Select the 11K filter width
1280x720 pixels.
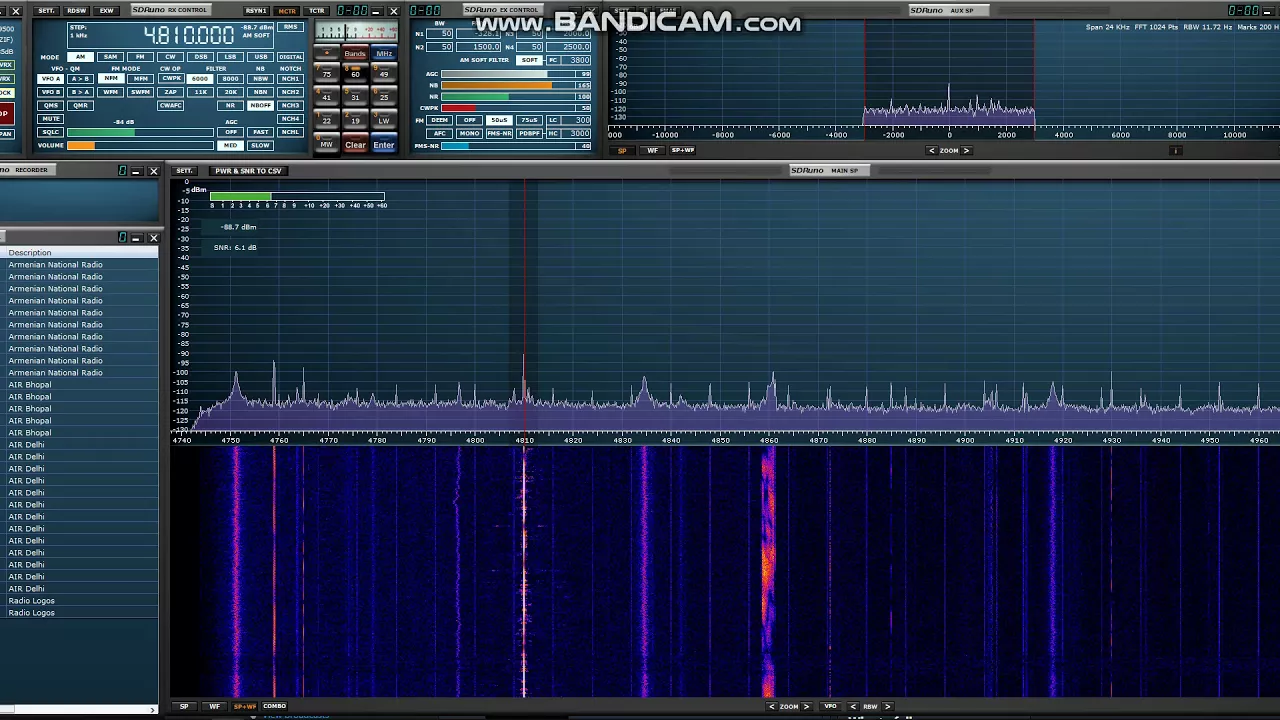coord(200,92)
